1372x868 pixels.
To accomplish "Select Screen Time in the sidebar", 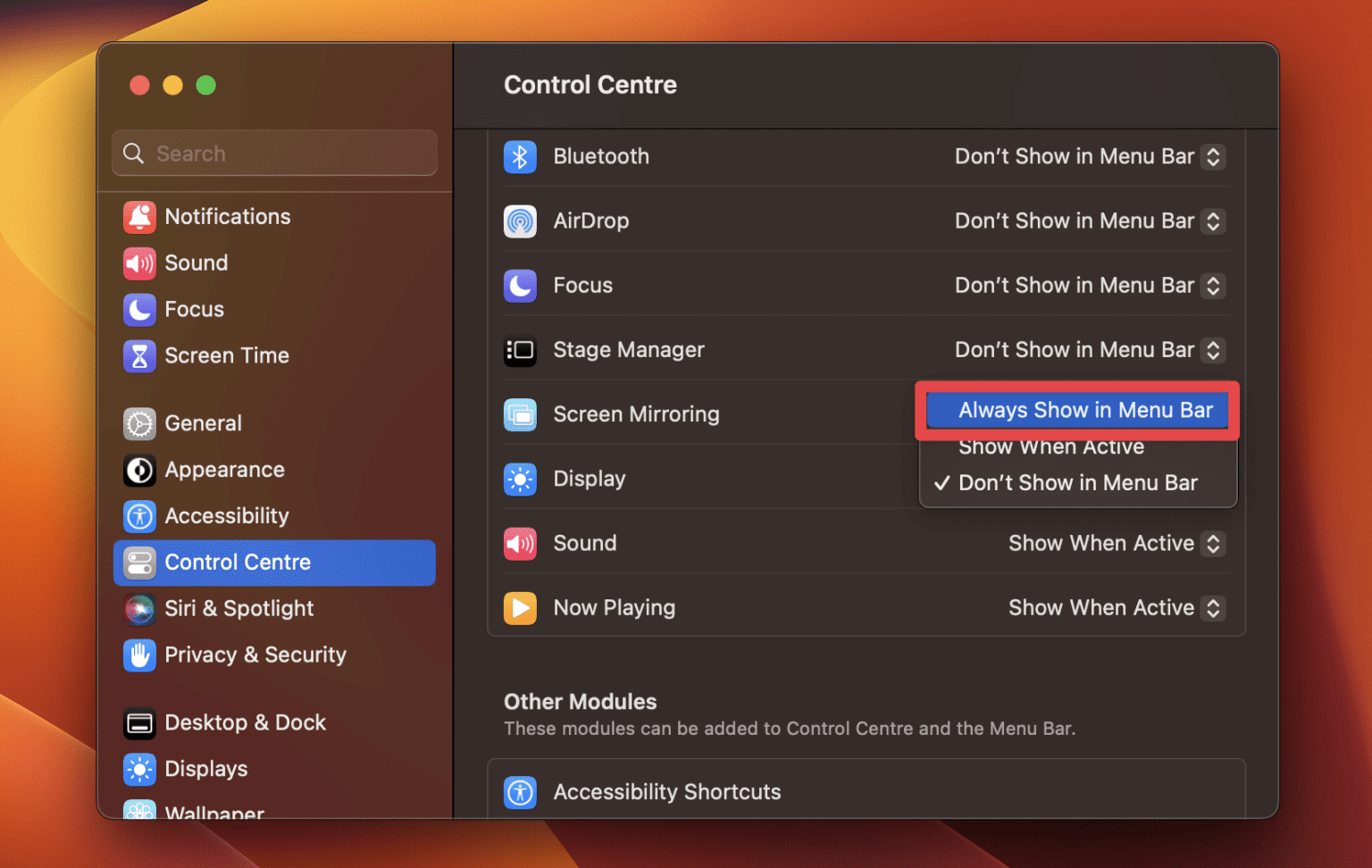I will tap(225, 355).
